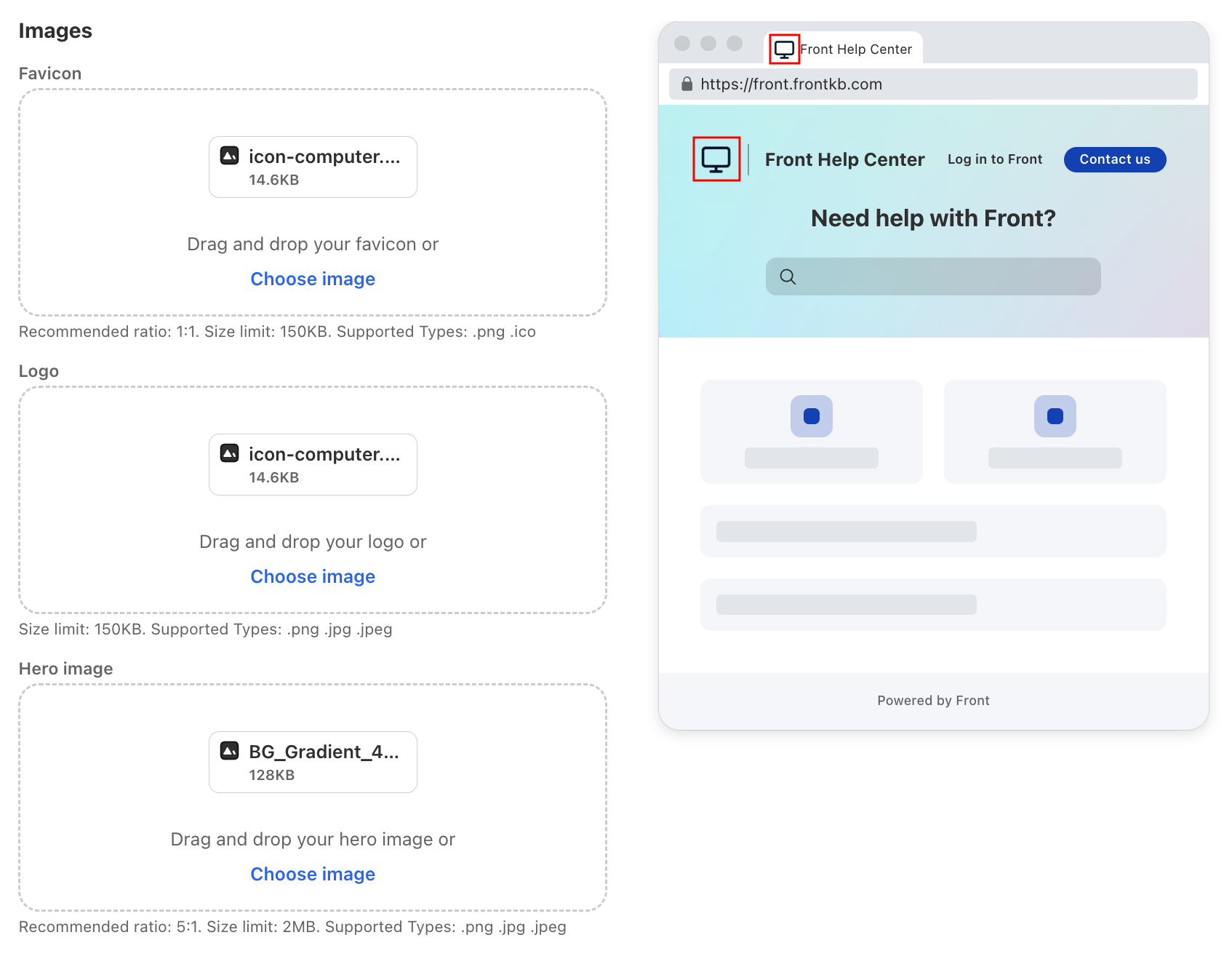
Task: Click the magnifier icon in the preview search bar
Action: (788, 276)
